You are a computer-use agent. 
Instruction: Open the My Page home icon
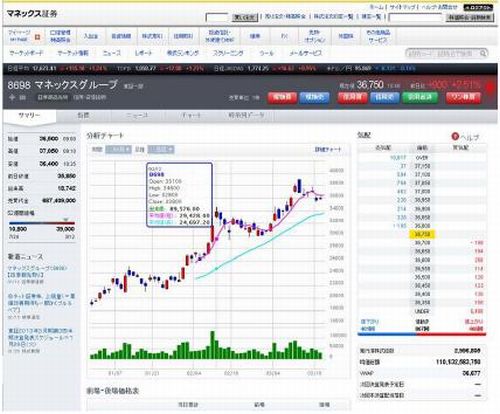[x=37, y=37]
